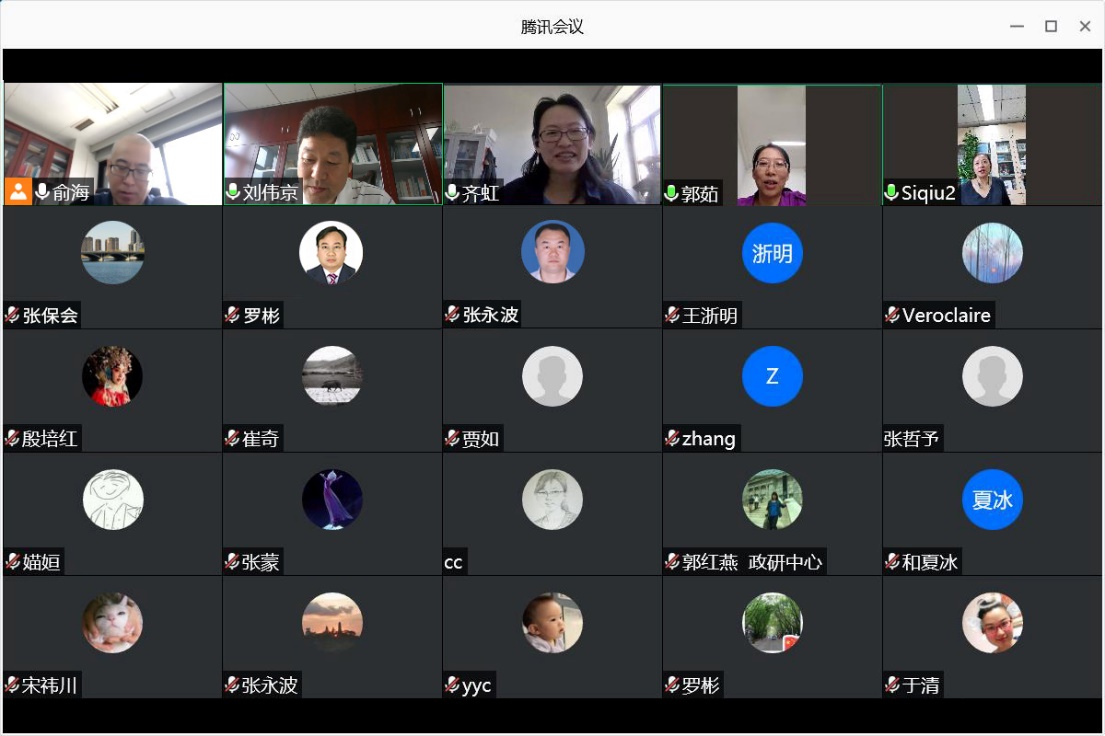Click the muted mic icon beside Veroclaire
The width and height of the screenshot is (1105, 736).
click(892, 316)
